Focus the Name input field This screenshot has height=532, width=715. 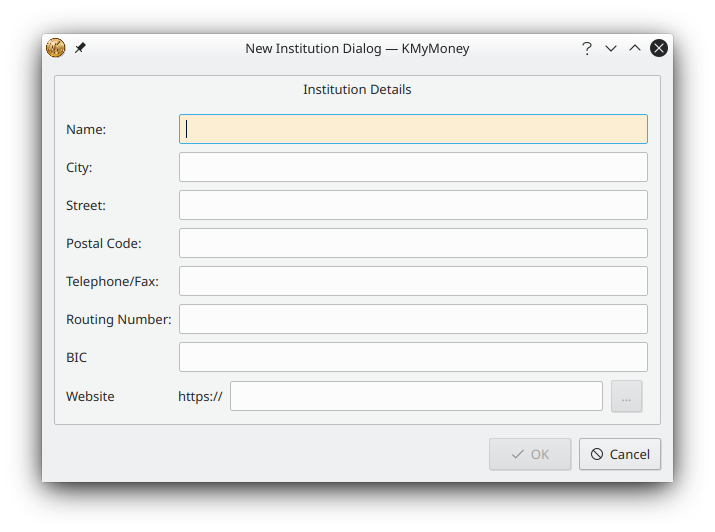coord(413,129)
